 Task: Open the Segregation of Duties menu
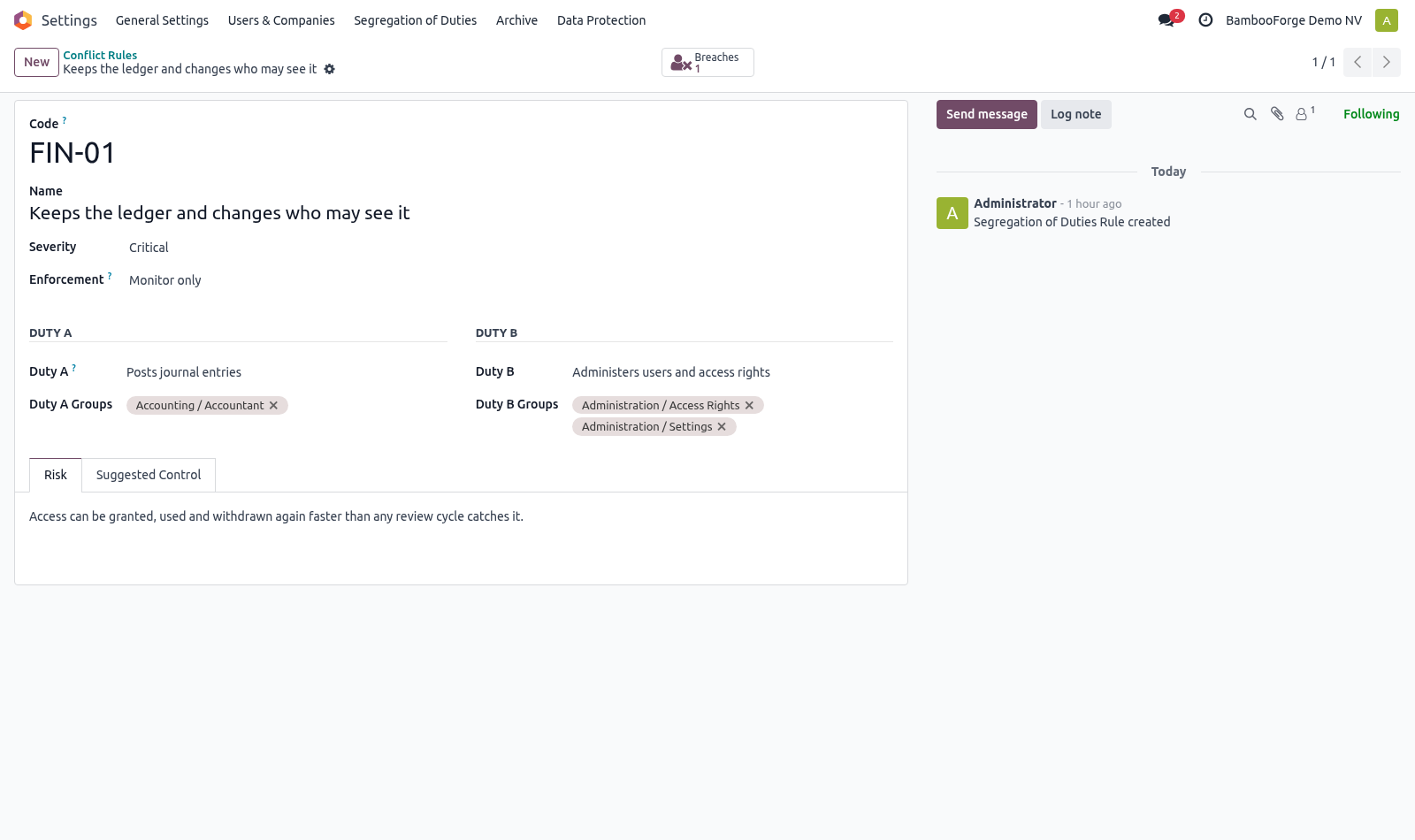tap(415, 20)
